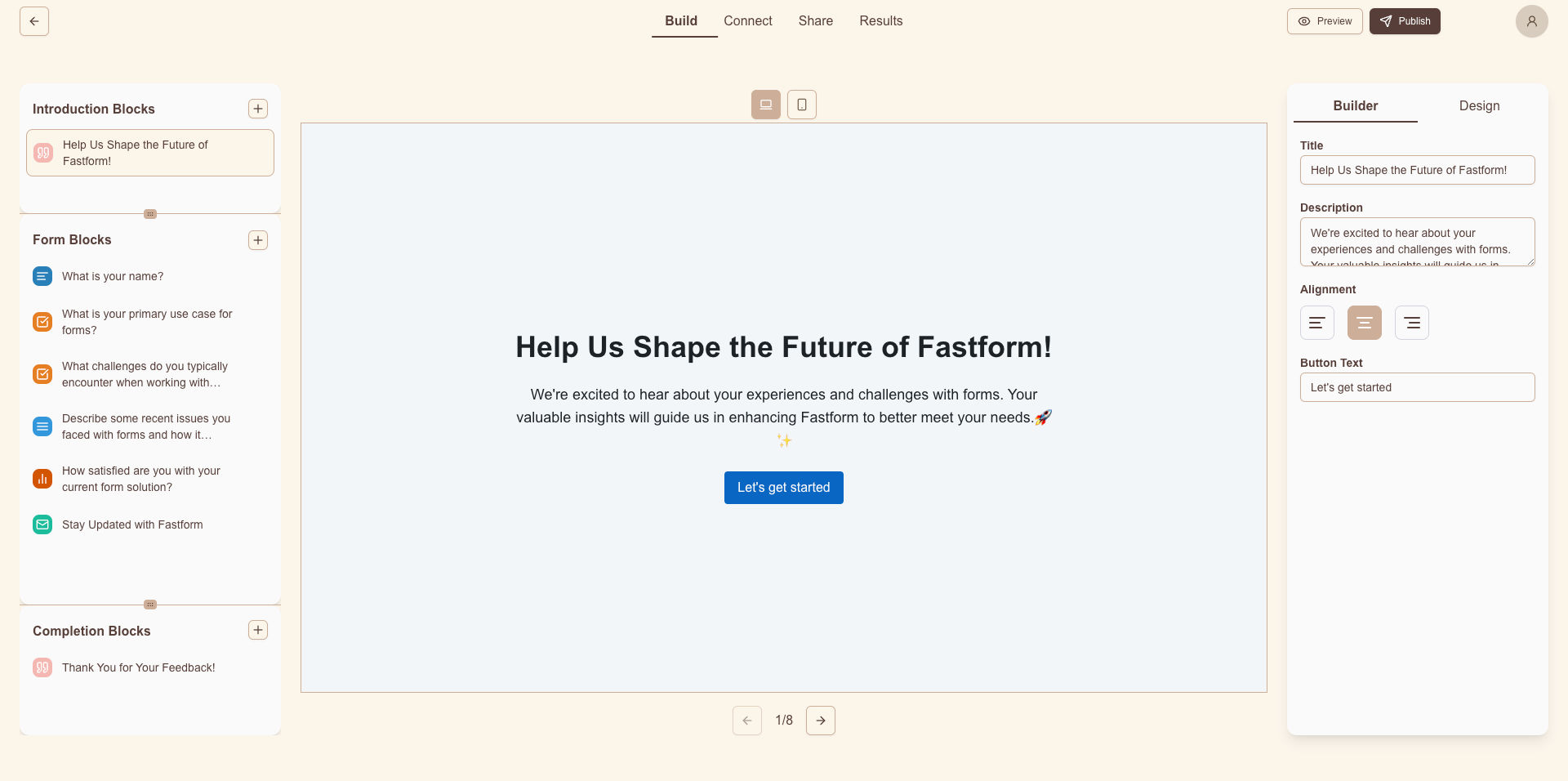Viewport: 1568px width, 781px height.
Task: Click the back arrow icon
Action: [x=34, y=21]
